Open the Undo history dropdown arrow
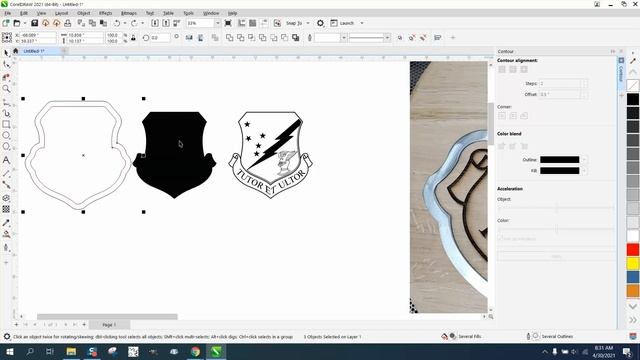The image size is (640, 360). [x=124, y=23]
